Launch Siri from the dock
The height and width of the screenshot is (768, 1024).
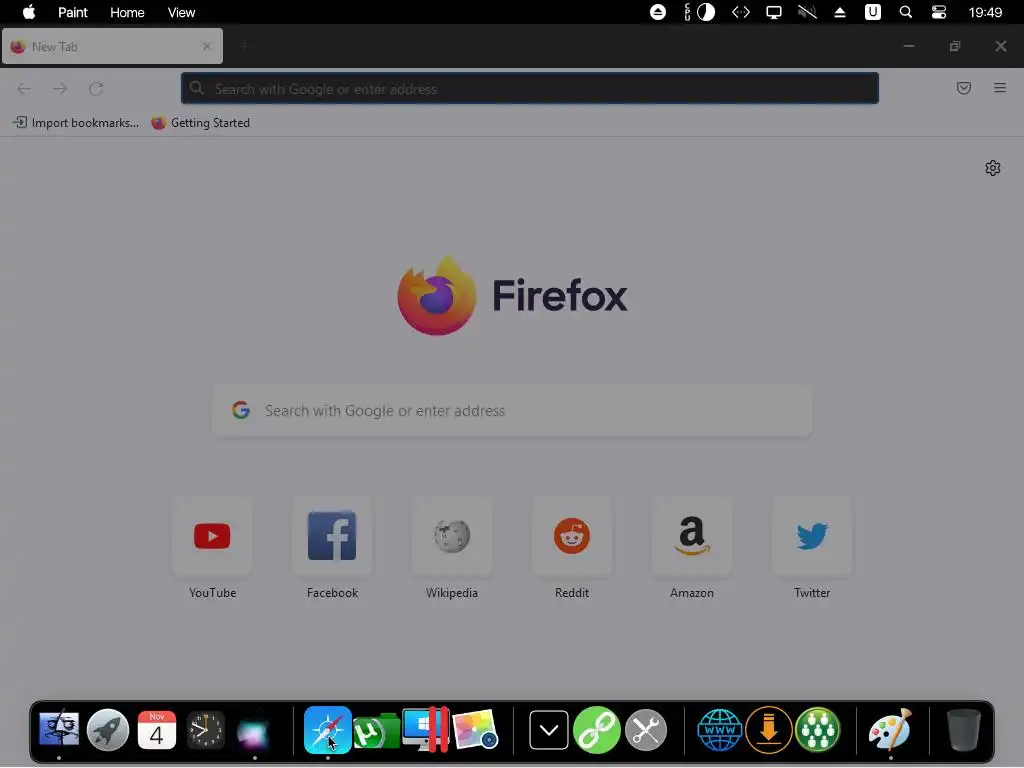point(254,732)
